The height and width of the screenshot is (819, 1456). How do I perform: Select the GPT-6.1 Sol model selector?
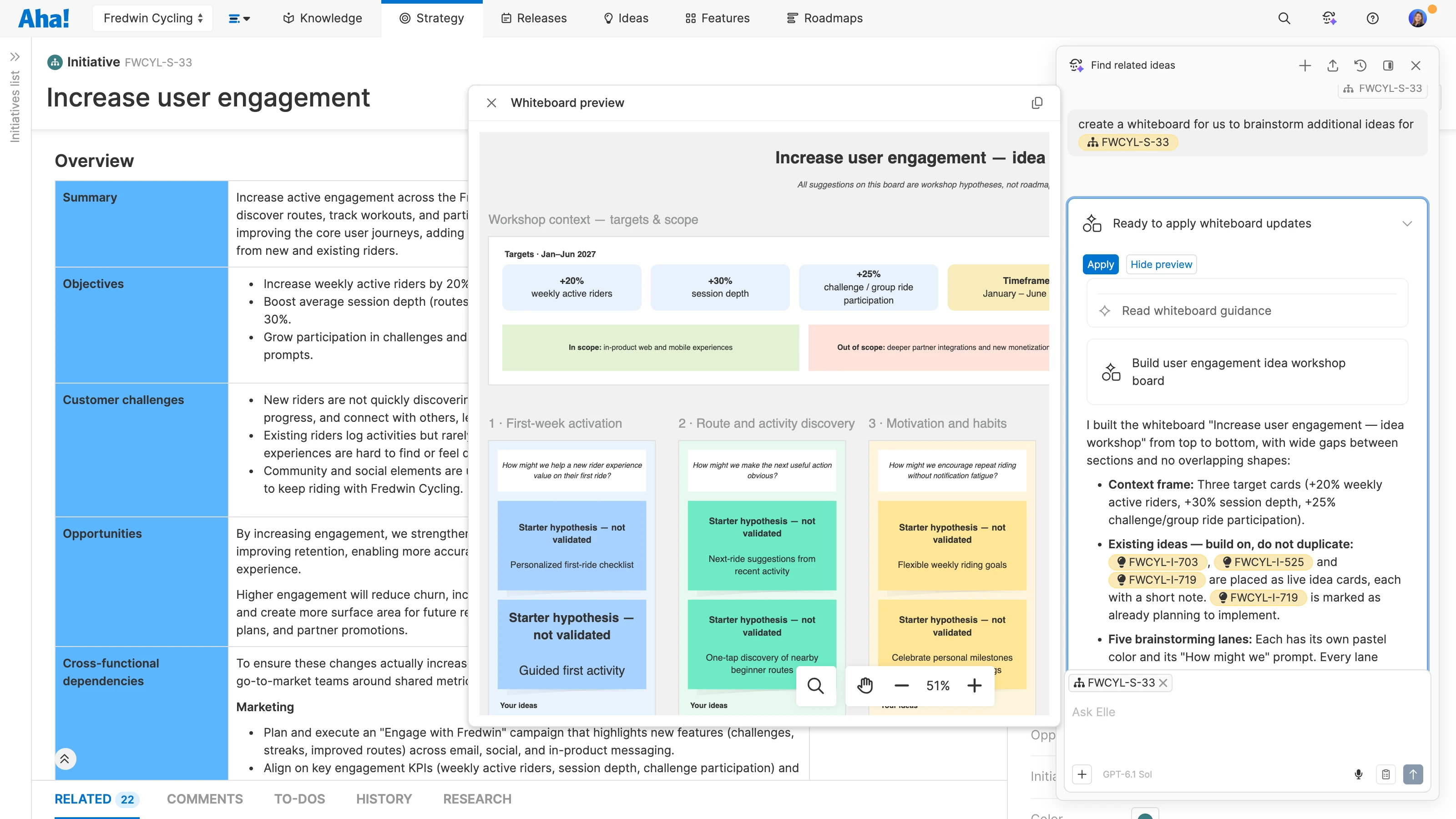[x=1127, y=774]
